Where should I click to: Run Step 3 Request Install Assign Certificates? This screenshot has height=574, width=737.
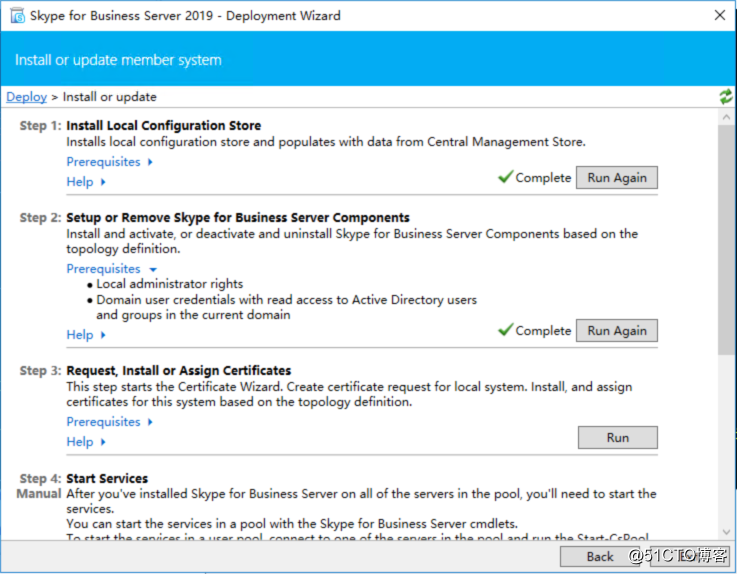click(x=618, y=438)
